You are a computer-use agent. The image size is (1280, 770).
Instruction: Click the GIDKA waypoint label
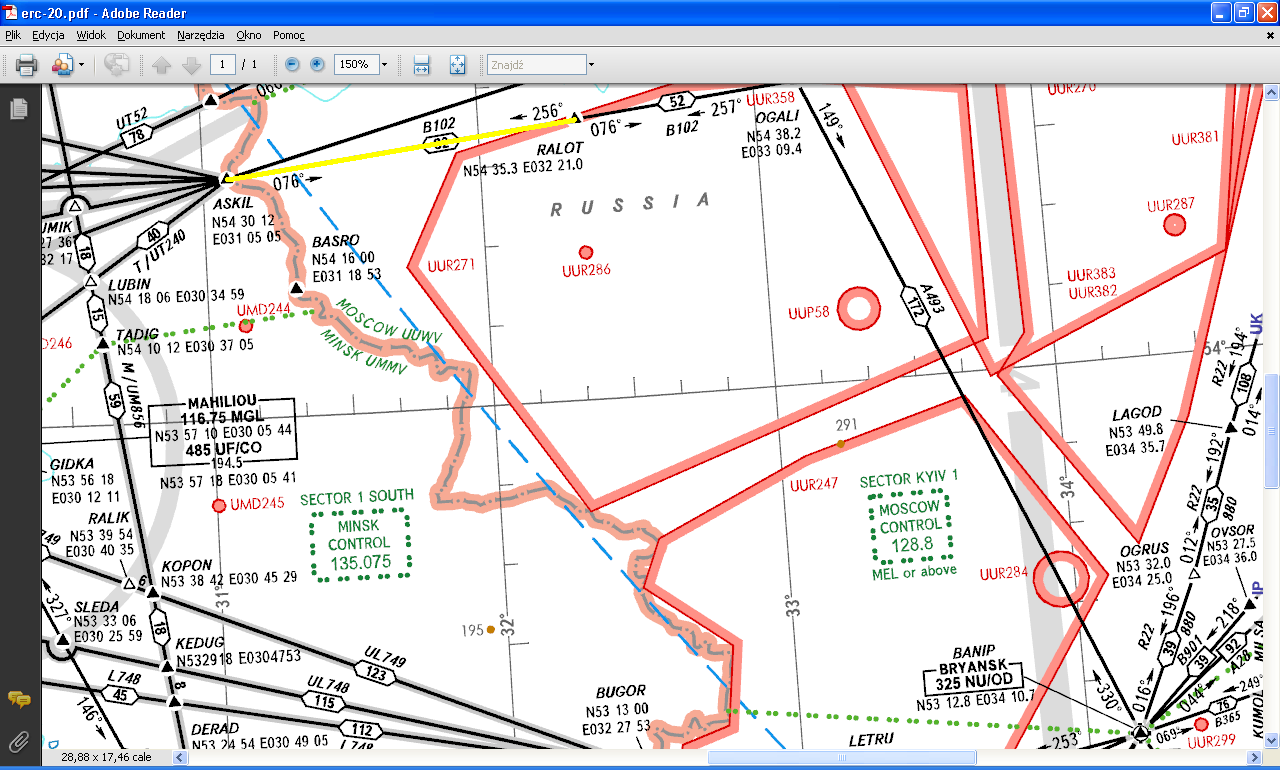71,464
